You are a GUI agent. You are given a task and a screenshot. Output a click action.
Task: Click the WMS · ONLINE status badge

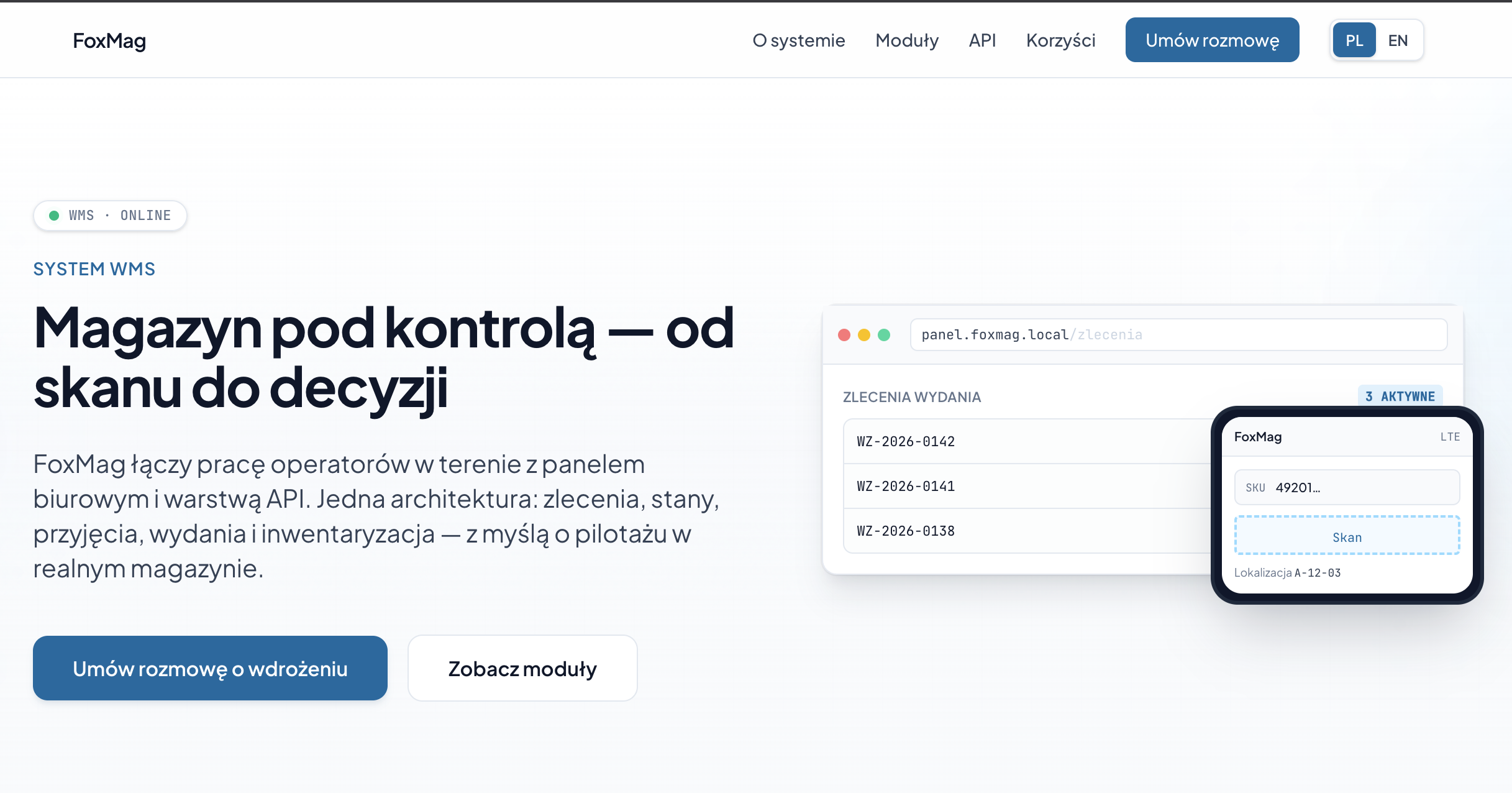click(110, 216)
